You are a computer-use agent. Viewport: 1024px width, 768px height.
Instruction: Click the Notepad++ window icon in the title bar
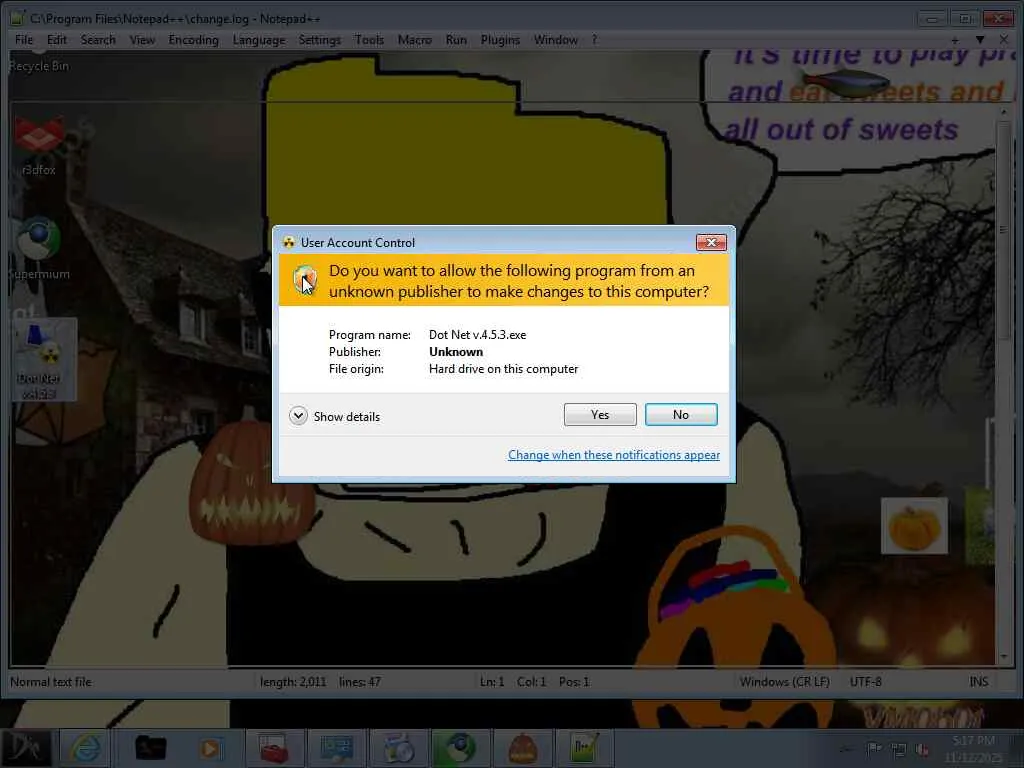pyautogui.click(x=18, y=18)
